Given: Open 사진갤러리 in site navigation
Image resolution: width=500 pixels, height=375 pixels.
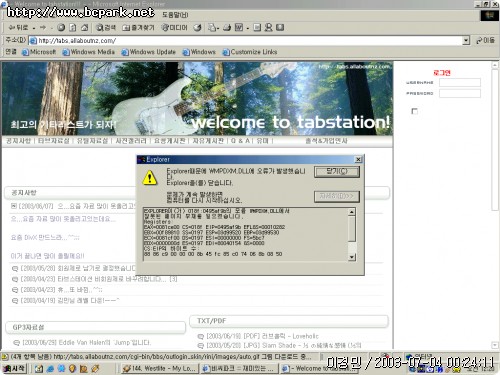Looking at the screenshot, I should tap(131, 141).
